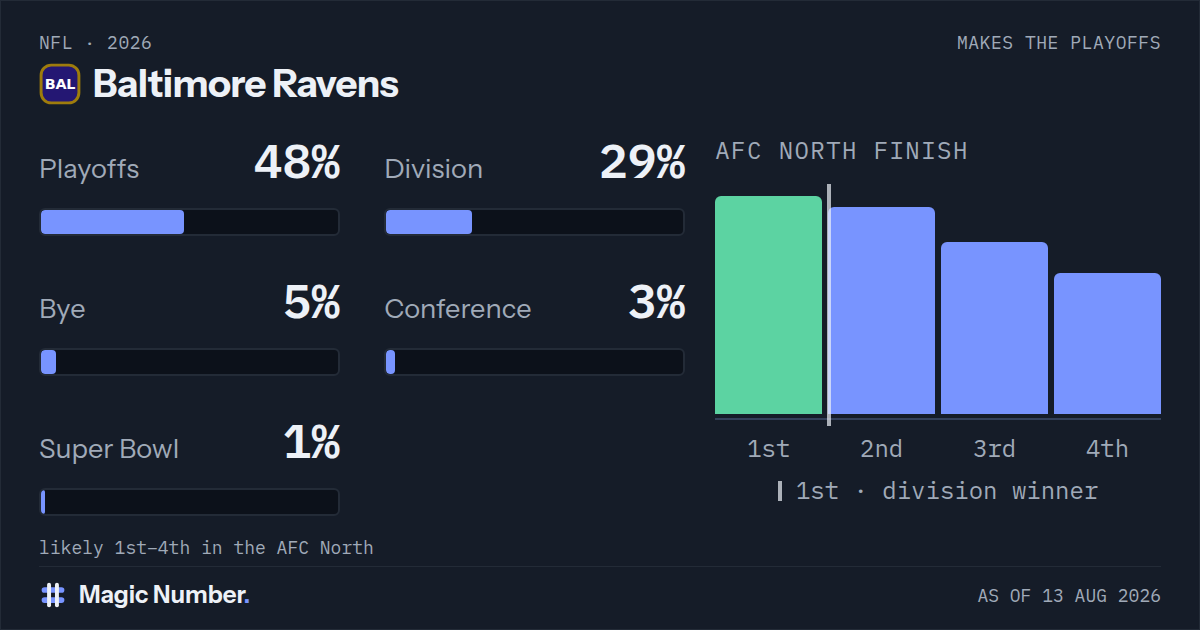The height and width of the screenshot is (630, 1200).
Task: Click the Magic Number hash logo icon
Action: click(53, 595)
